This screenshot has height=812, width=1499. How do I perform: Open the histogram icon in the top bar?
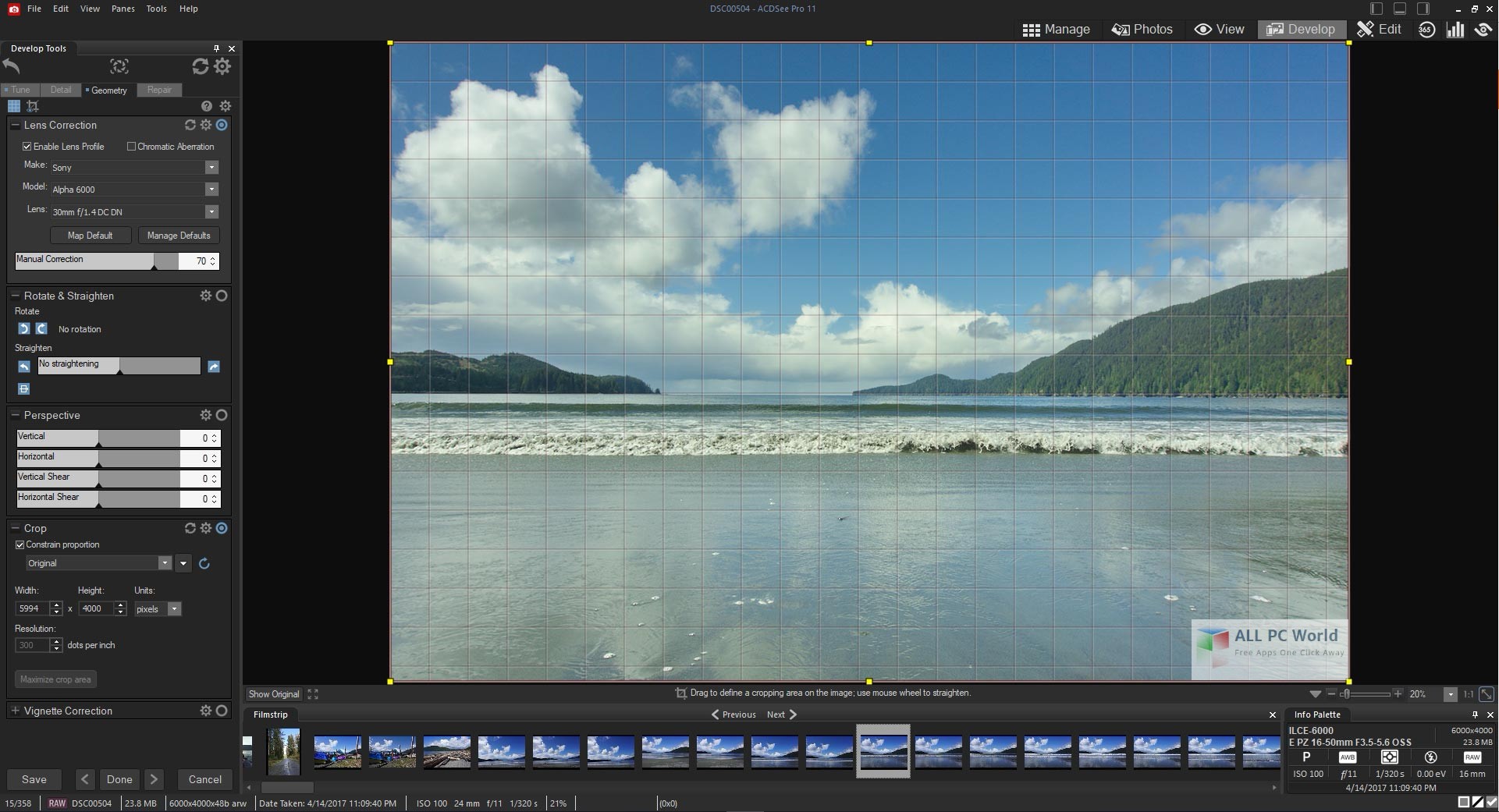(x=1456, y=29)
